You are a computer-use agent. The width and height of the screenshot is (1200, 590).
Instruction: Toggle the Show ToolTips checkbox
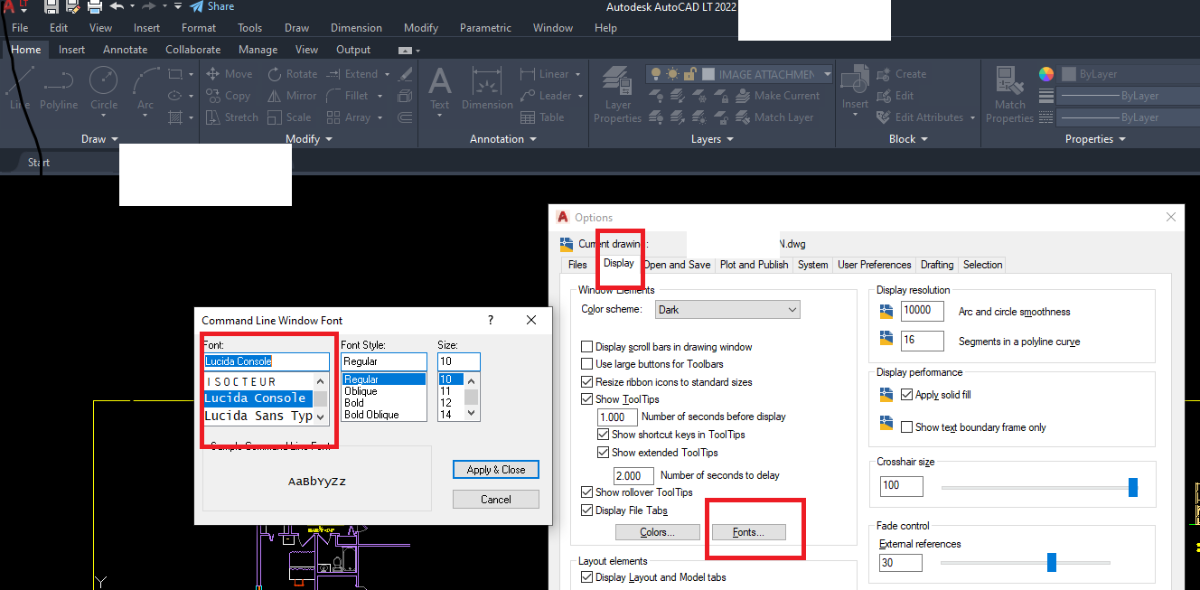(587, 399)
